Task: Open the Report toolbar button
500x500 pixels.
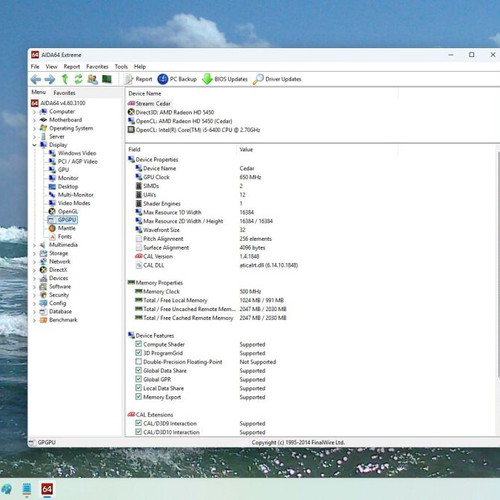Action: [138, 79]
